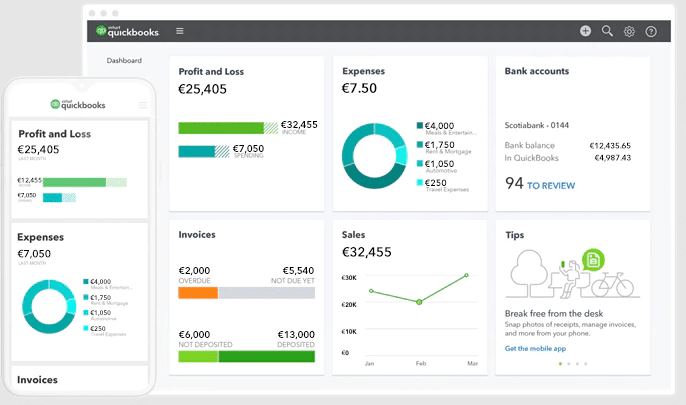The width and height of the screenshot is (686, 405).
Task: Tap mobile Profit and Loss heading
Action: click(x=54, y=134)
